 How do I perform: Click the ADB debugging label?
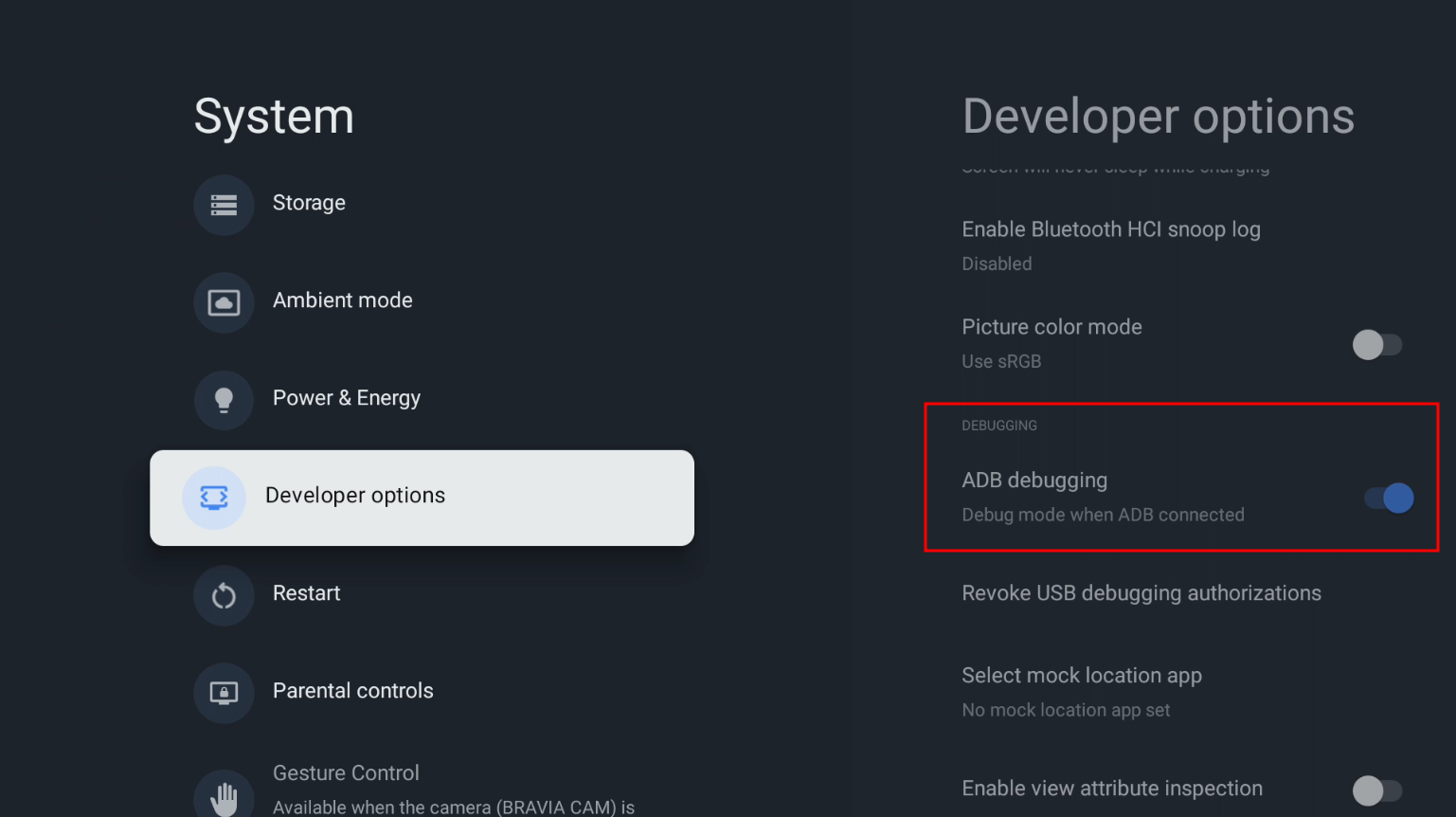coord(1034,481)
